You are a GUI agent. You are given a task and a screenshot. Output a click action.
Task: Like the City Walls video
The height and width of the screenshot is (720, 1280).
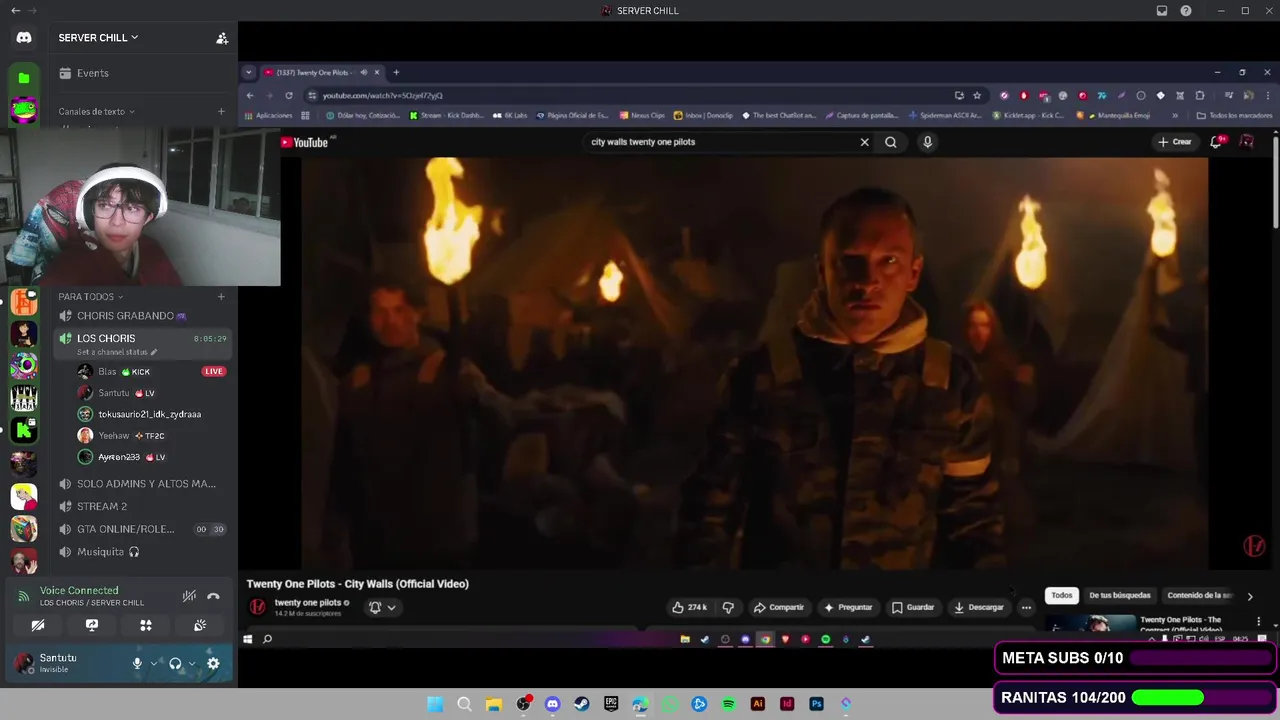pos(690,607)
